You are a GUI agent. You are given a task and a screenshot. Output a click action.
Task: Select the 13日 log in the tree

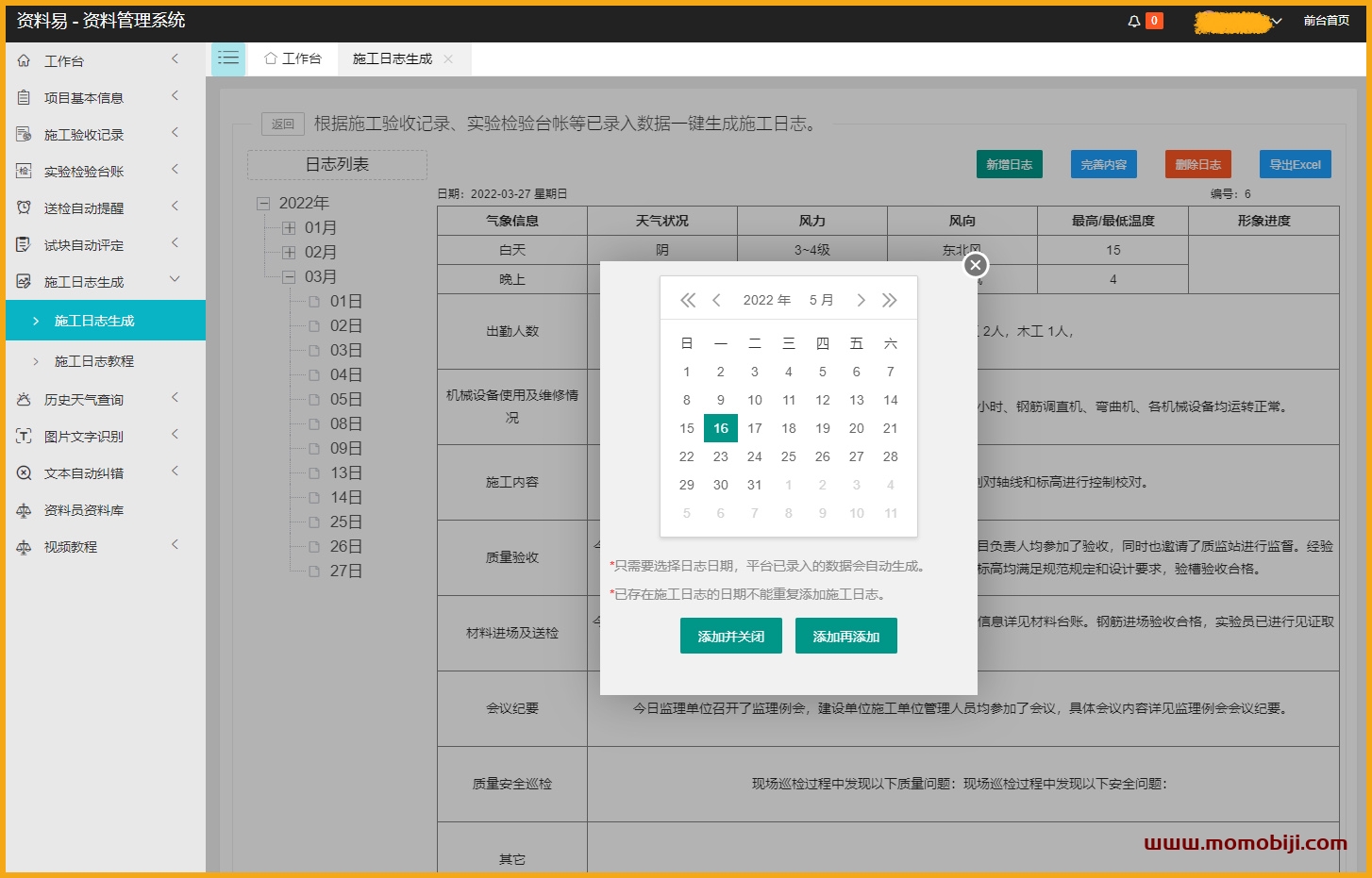coord(345,472)
